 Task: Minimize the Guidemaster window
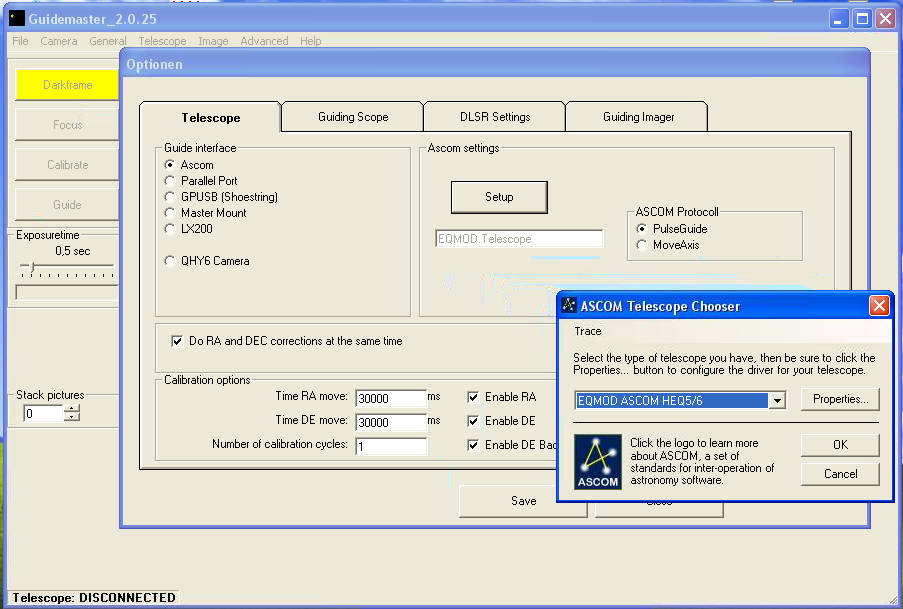(x=838, y=19)
